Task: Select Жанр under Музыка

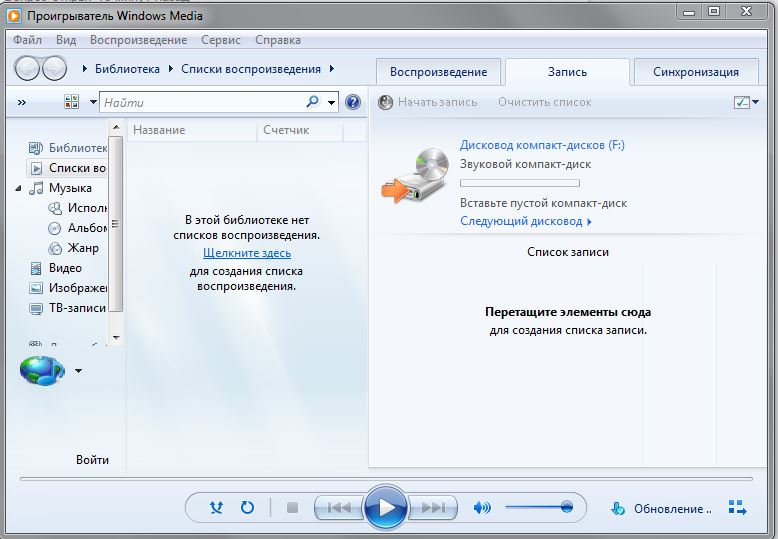Action: click(73, 248)
